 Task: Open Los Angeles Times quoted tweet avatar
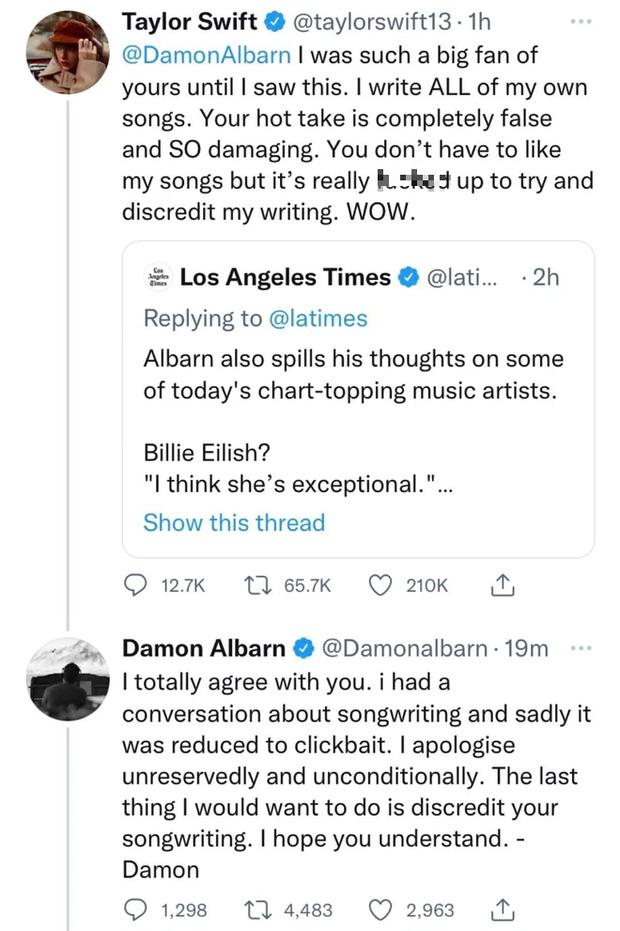tap(158, 277)
